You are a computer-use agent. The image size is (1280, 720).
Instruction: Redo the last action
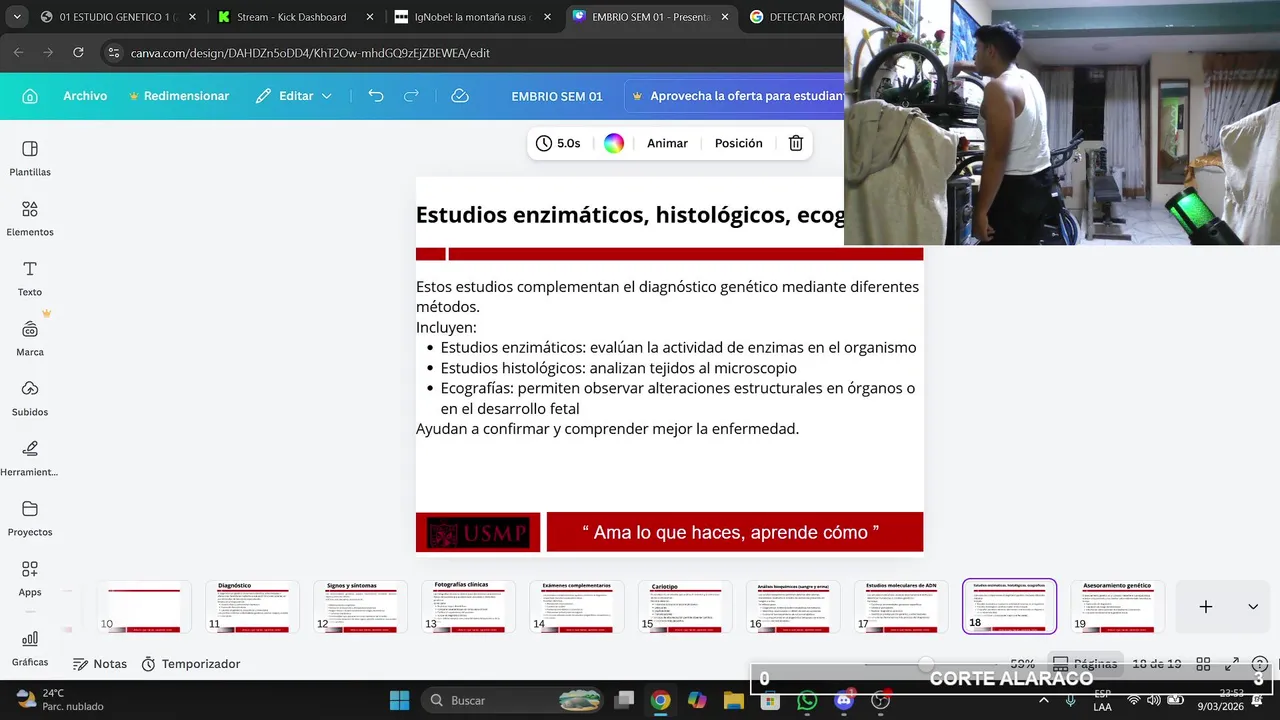click(411, 96)
